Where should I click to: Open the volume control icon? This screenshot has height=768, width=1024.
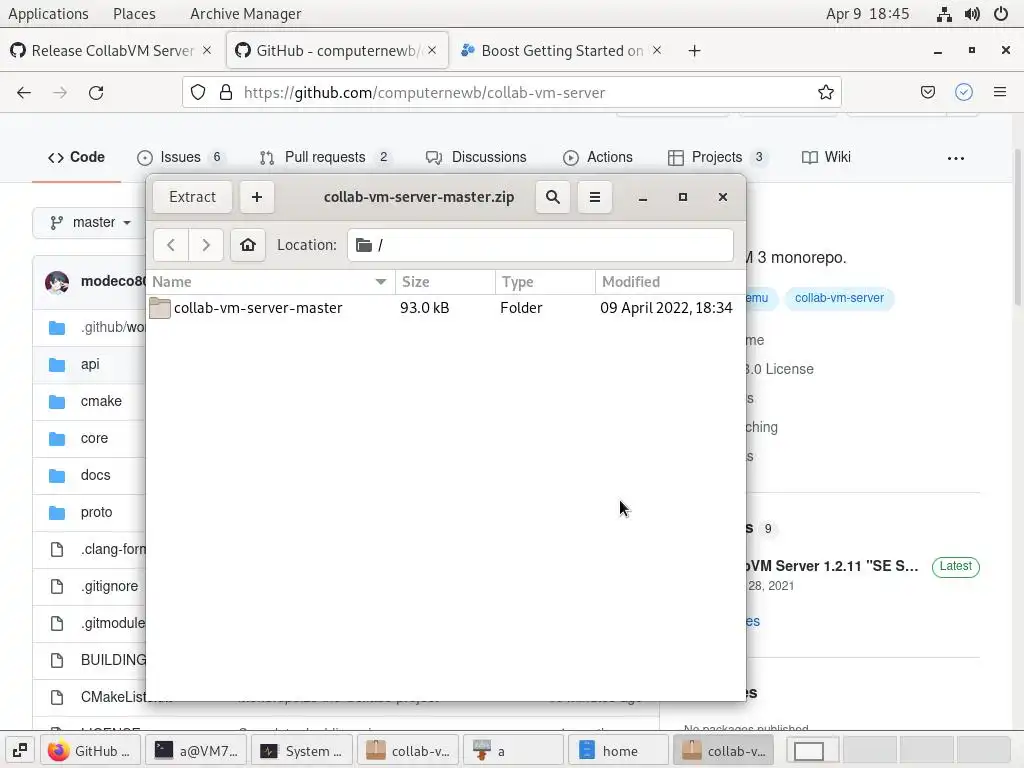pyautogui.click(x=972, y=14)
